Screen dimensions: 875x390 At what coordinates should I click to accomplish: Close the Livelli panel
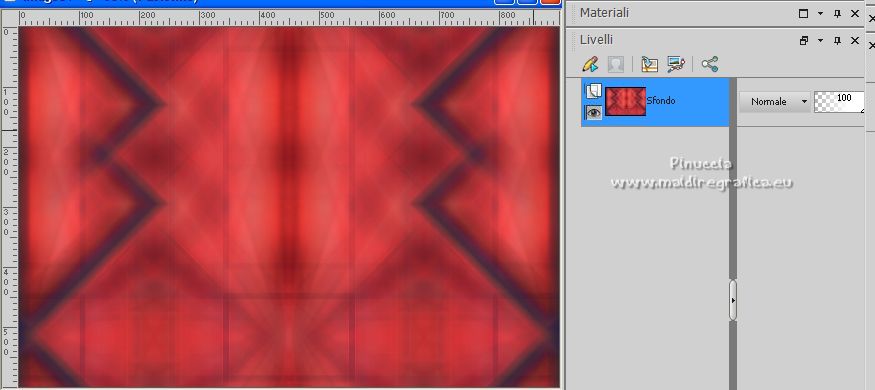(854, 41)
